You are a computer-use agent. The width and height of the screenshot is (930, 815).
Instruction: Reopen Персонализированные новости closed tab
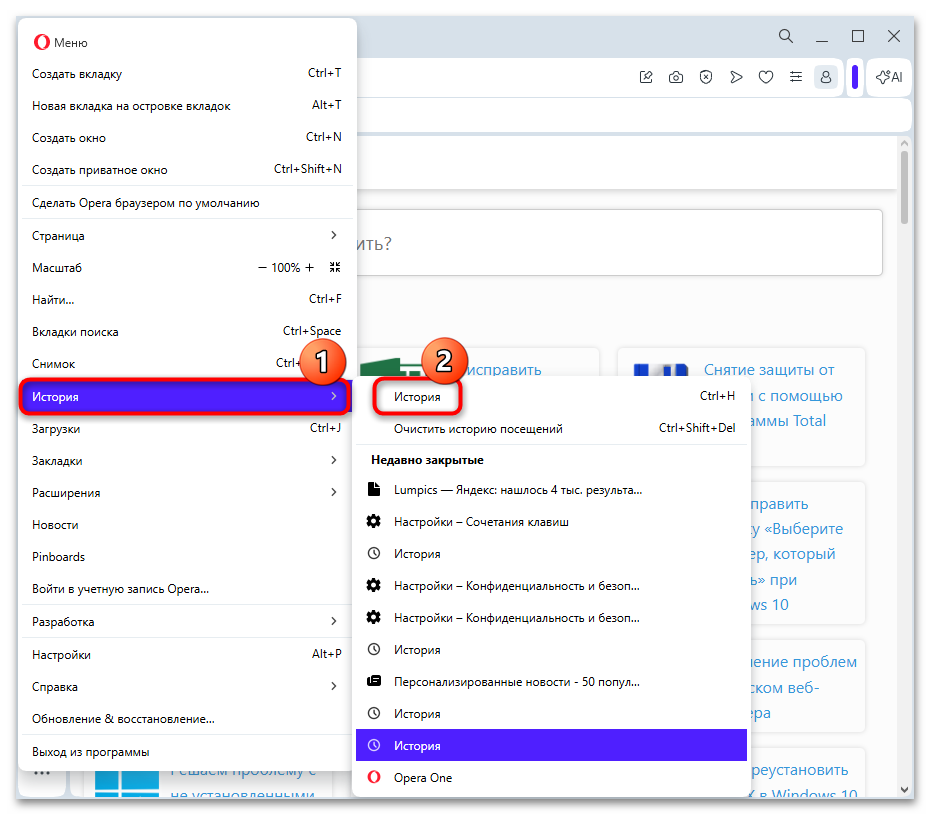(551, 682)
